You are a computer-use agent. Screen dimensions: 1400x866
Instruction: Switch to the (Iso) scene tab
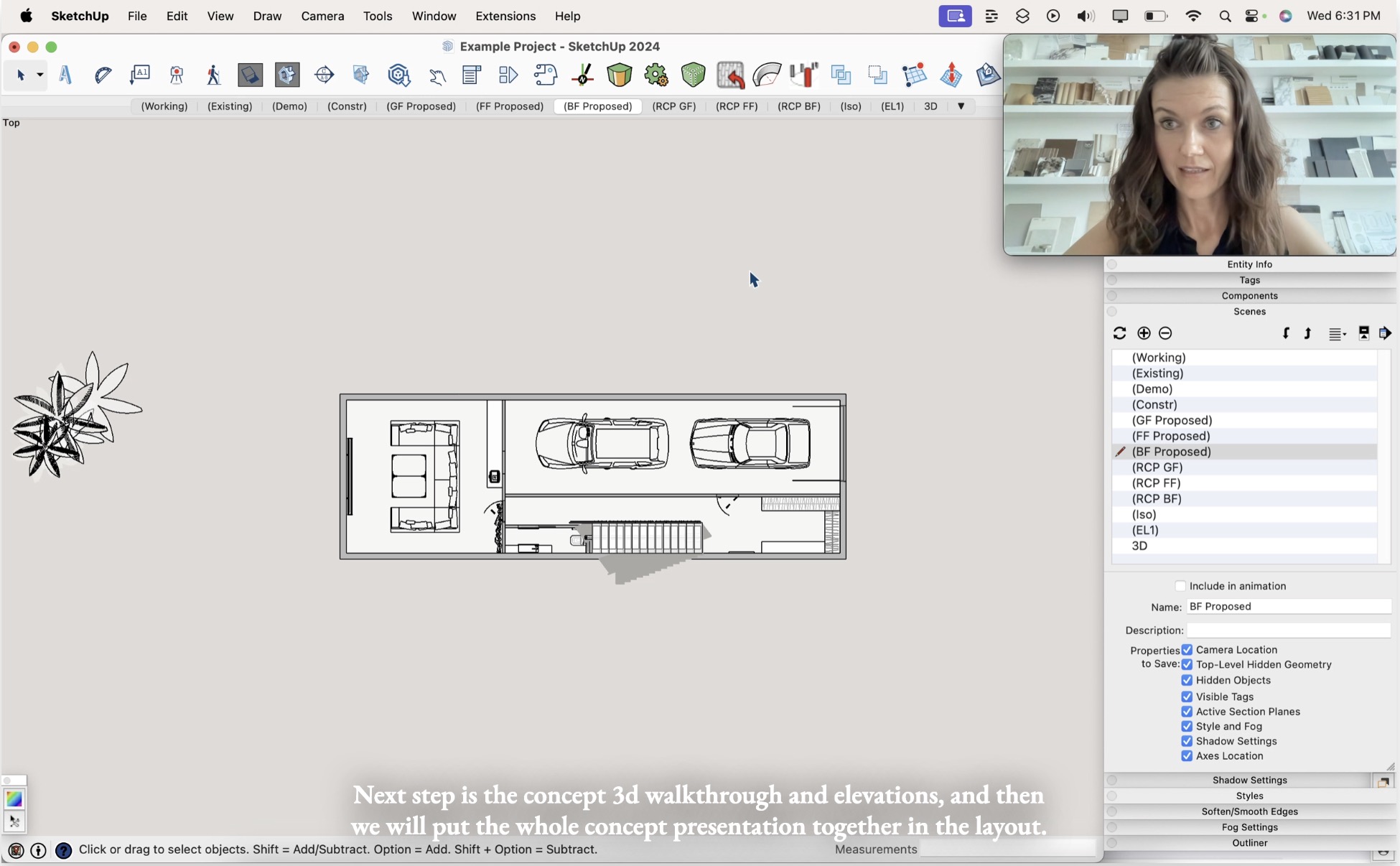pyautogui.click(x=850, y=106)
